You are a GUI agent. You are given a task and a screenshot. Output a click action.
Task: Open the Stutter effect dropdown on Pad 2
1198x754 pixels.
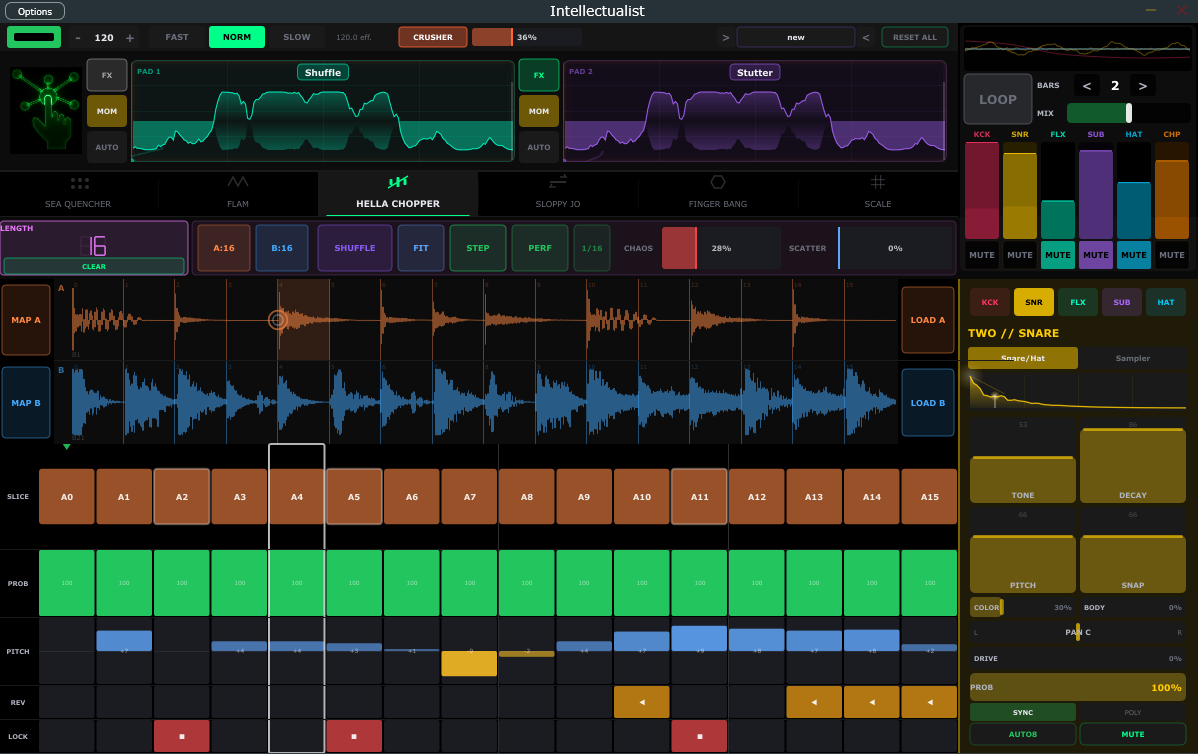pos(754,72)
